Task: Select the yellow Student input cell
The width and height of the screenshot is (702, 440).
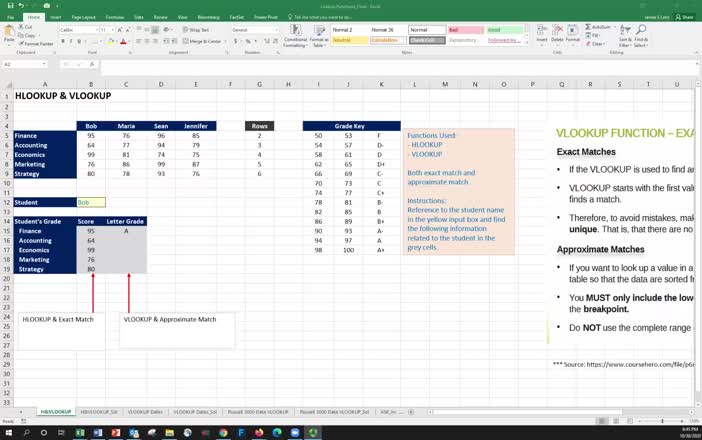Action: pyautogui.click(x=91, y=202)
